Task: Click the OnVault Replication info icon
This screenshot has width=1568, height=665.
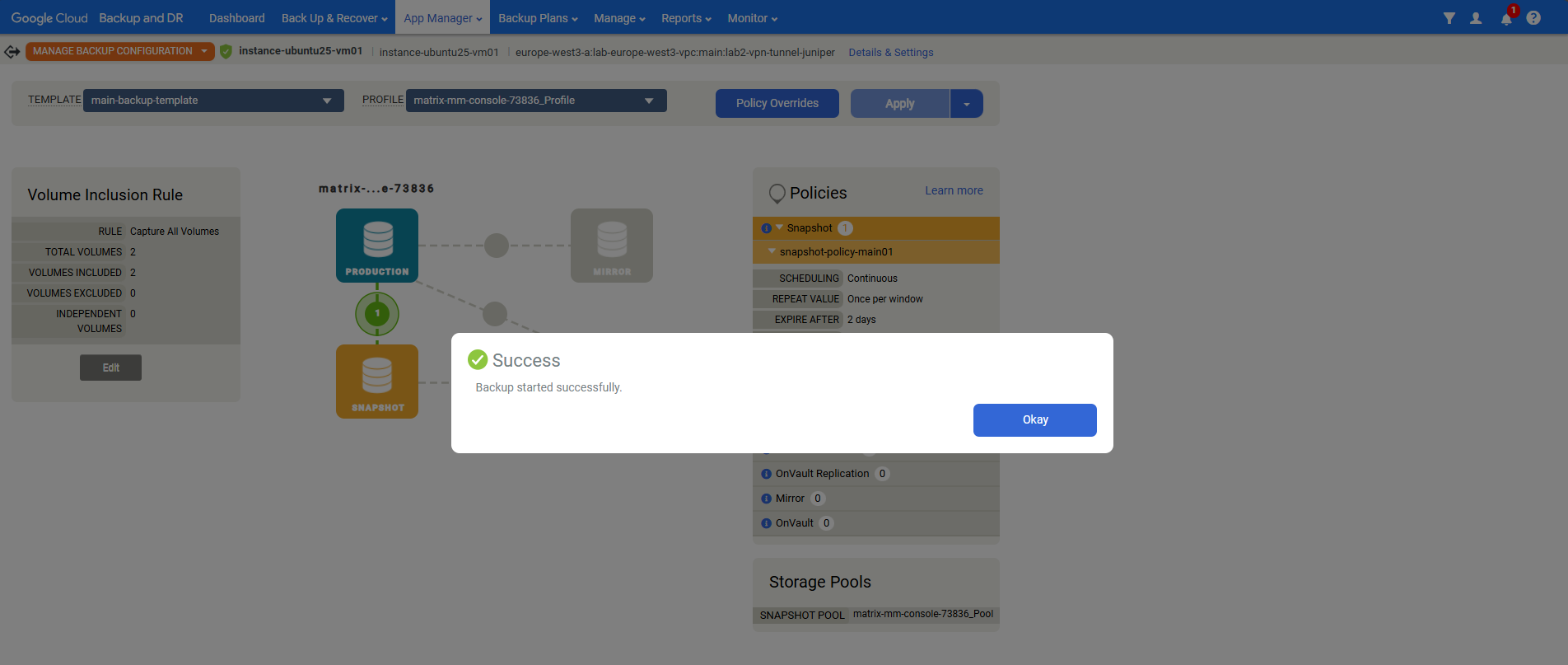Action: pos(767,474)
